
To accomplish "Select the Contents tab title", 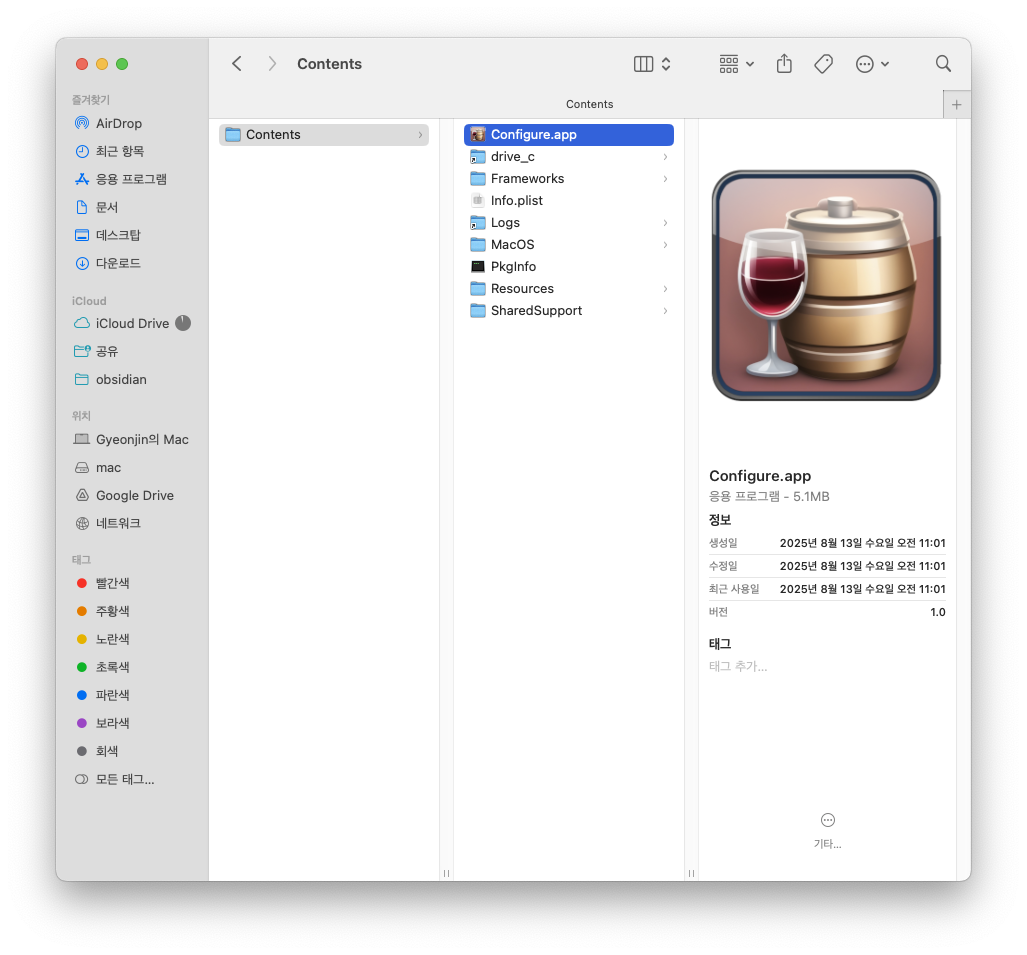I will 589,104.
